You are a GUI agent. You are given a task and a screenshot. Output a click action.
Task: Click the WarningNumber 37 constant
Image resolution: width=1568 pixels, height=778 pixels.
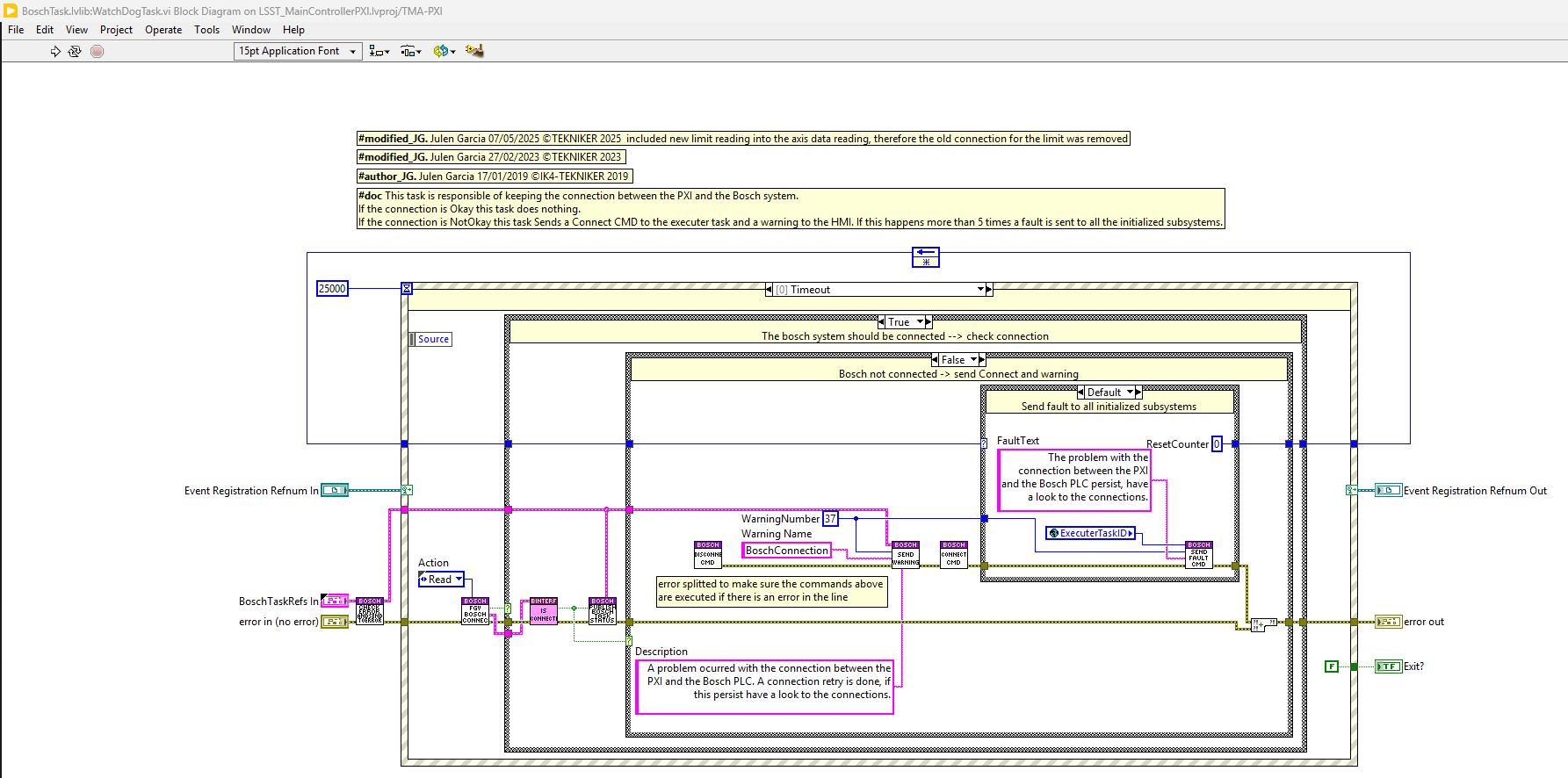(830, 519)
